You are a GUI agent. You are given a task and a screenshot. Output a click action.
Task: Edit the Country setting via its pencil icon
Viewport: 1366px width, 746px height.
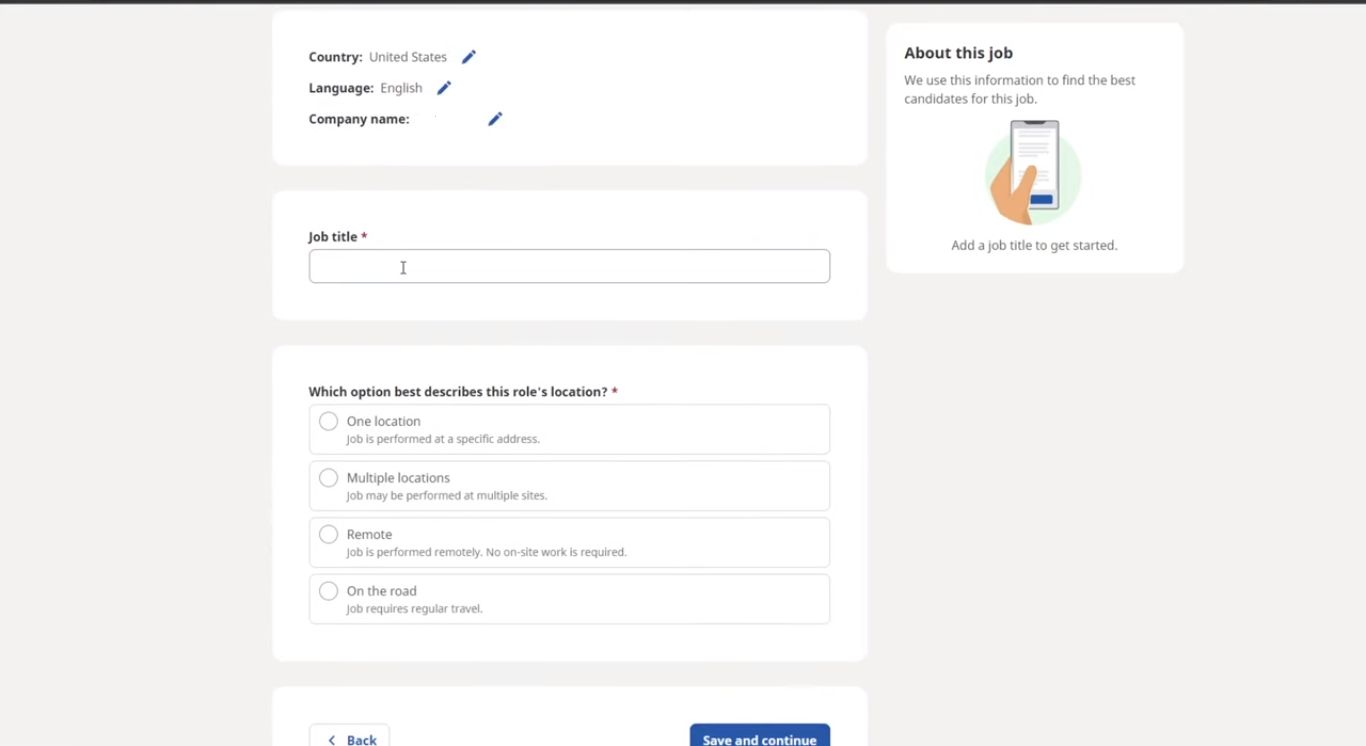[468, 56]
